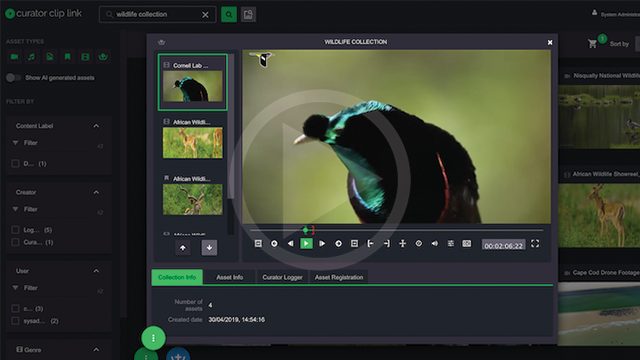
Task: Collapse the Creator filter section
Action: pos(96,192)
